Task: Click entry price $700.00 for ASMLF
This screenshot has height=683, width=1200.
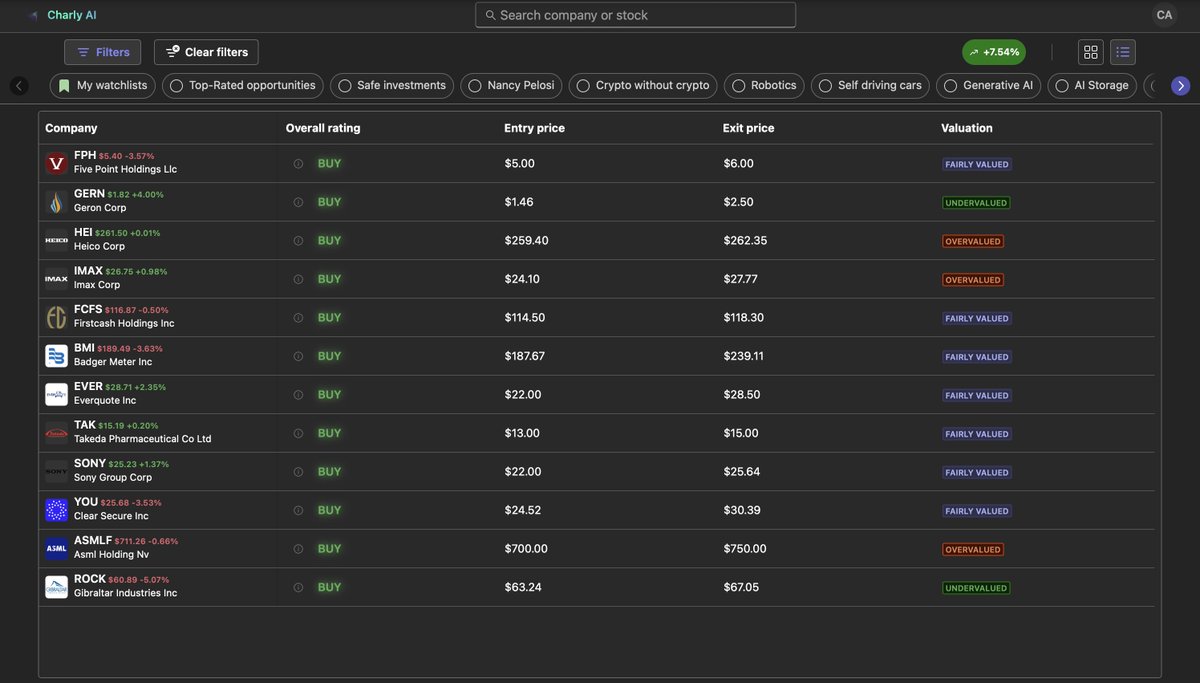Action: (x=526, y=549)
